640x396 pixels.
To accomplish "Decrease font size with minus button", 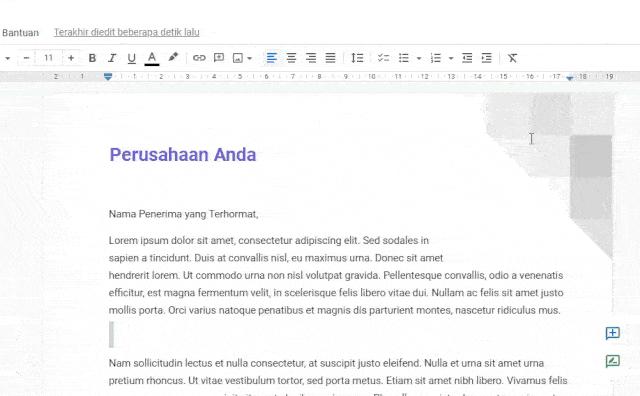I will (26, 58).
